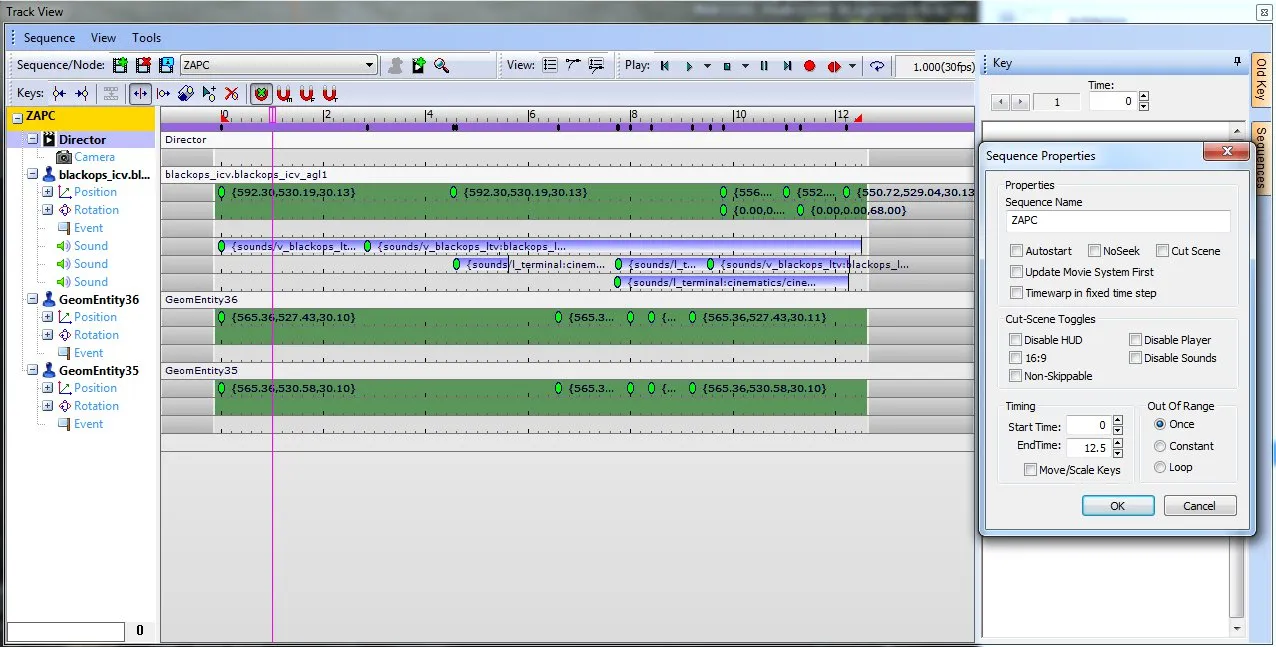Enable the Autostart checkbox

pos(1017,251)
